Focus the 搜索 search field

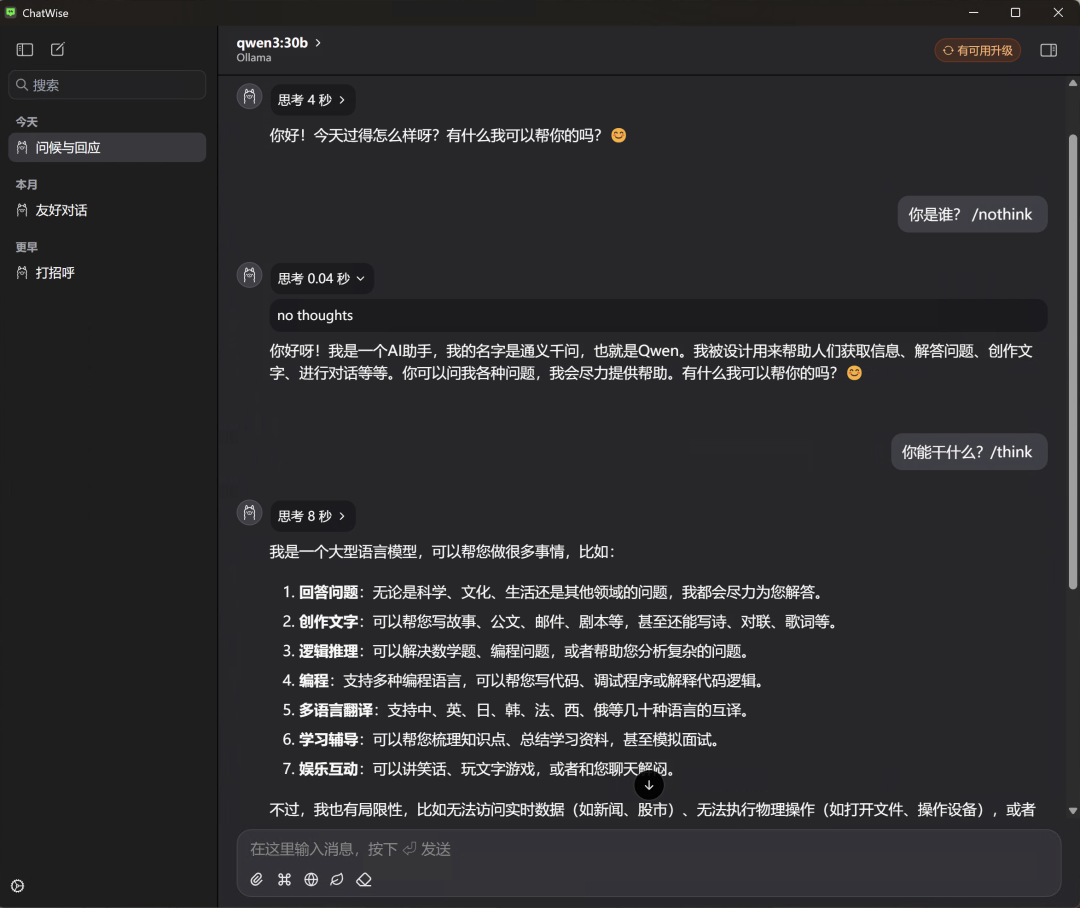[x=107, y=85]
